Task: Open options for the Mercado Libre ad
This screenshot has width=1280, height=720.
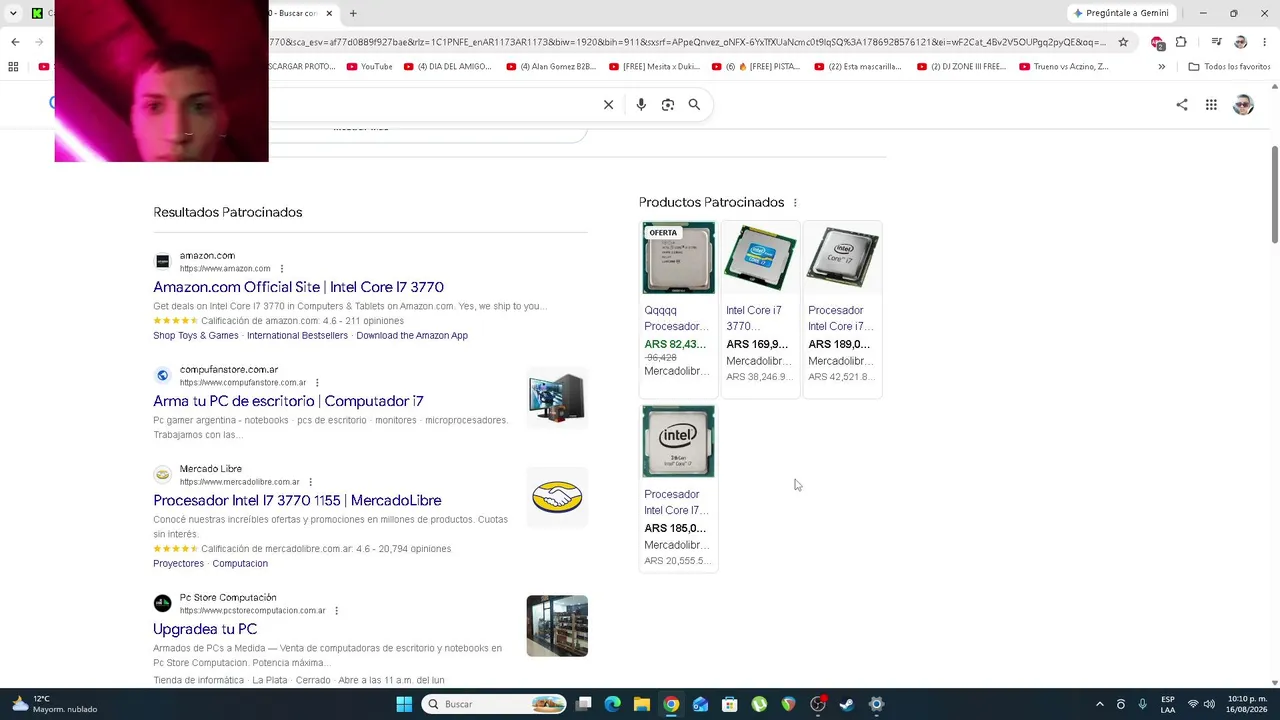Action: click(x=310, y=482)
